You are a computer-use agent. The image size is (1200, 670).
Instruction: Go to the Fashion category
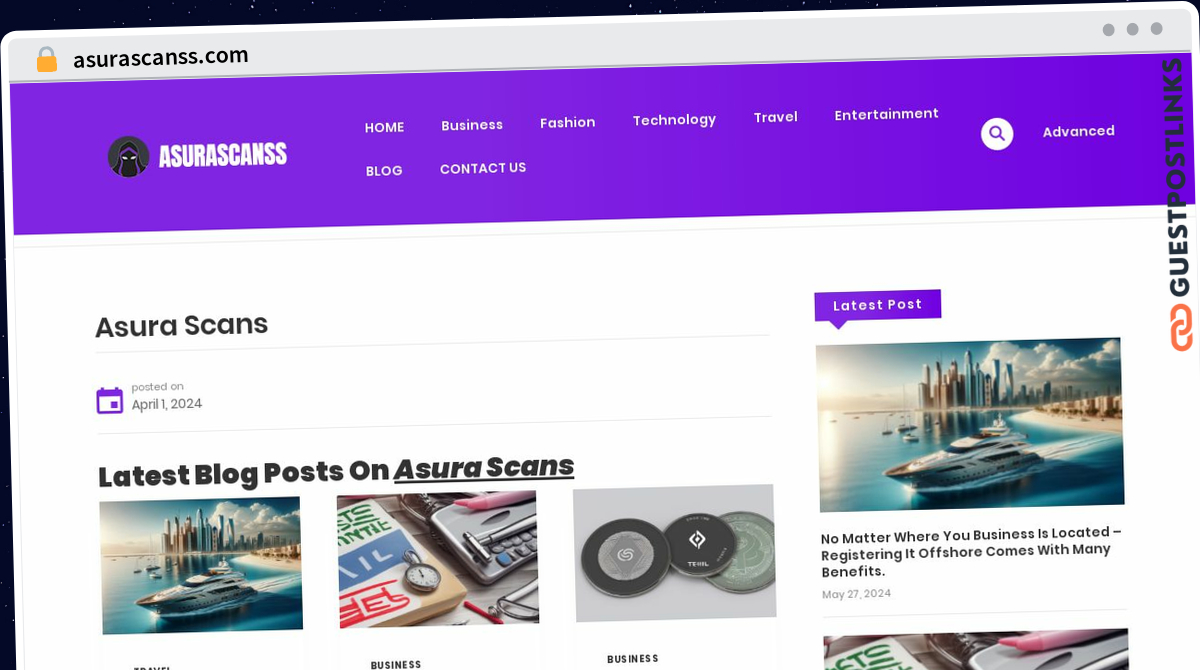568,123
